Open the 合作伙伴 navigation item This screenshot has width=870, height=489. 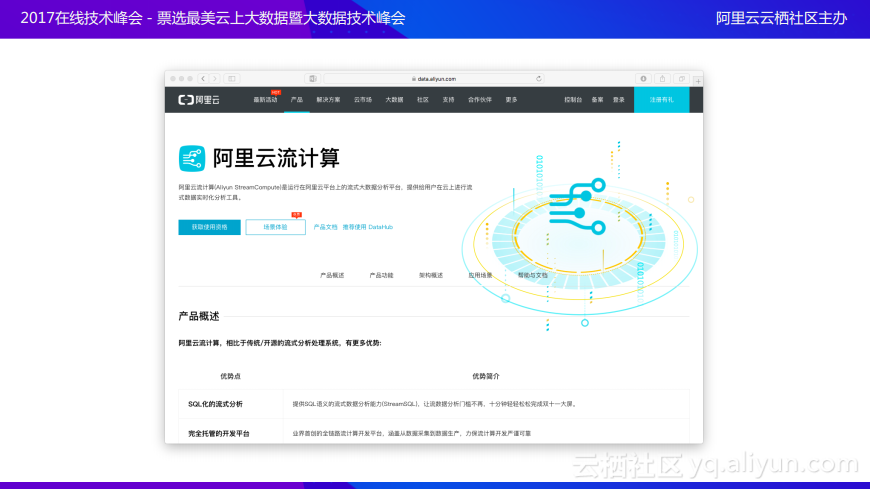(480, 100)
